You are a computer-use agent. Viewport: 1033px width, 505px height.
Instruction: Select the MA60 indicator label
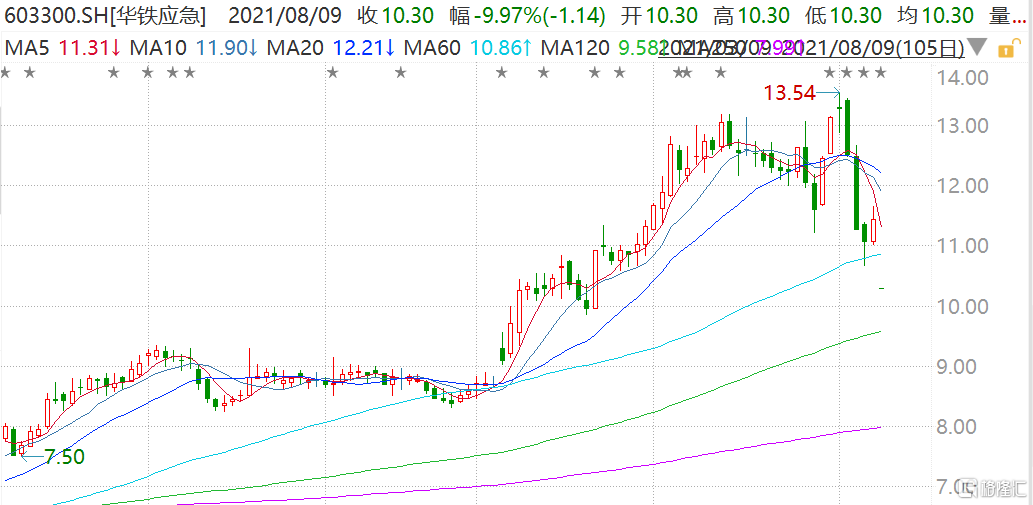[x=432, y=48]
